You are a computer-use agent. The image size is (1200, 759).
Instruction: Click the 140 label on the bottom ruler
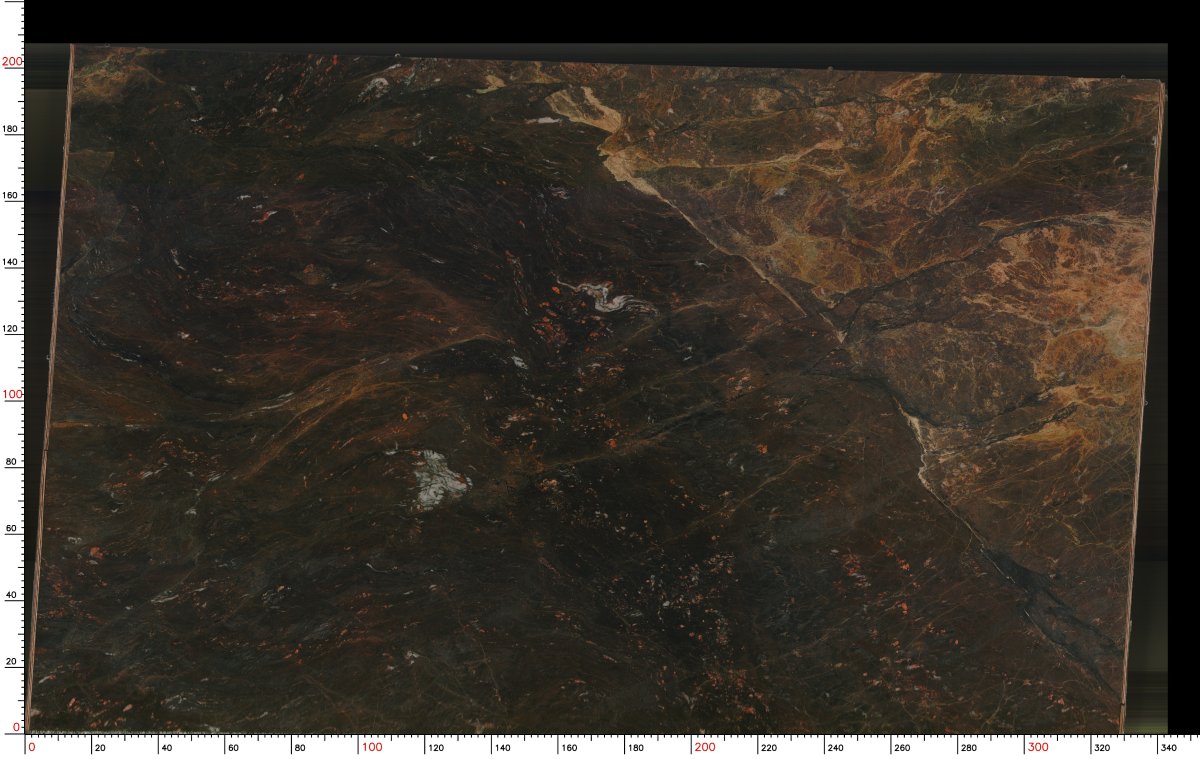click(503, 747)
